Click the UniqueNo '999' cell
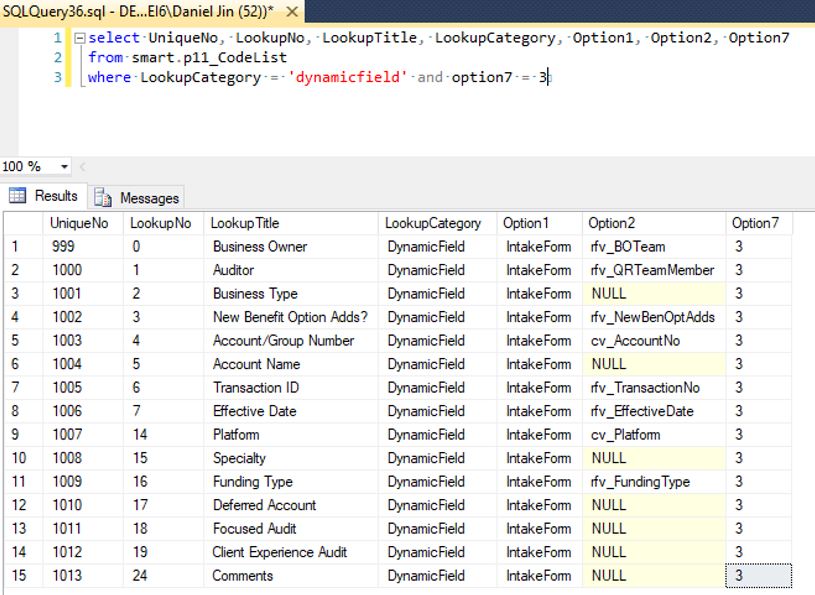The image size is (815, 595). (x=83, y=247)
